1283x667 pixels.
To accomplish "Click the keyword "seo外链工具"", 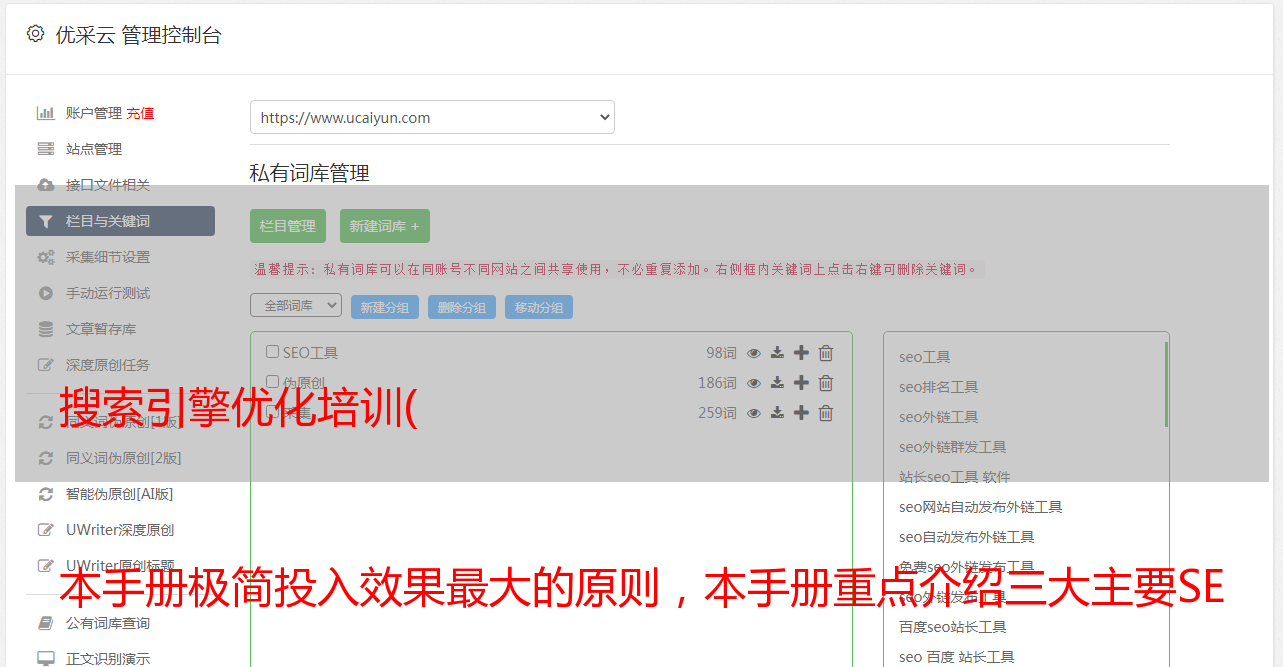I will pos(939,417).
